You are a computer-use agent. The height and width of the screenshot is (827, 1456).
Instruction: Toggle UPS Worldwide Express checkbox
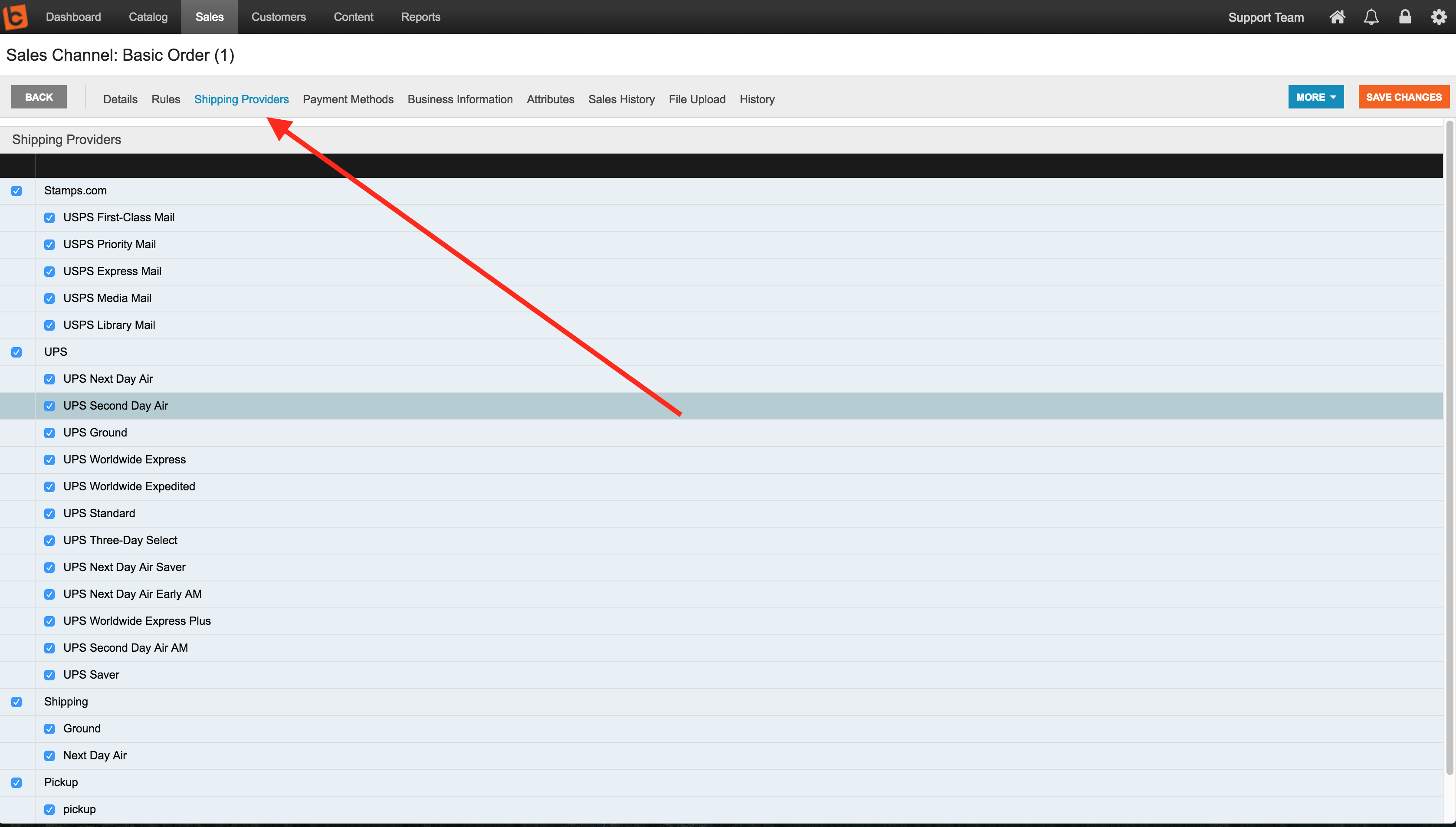coord(49,459)
